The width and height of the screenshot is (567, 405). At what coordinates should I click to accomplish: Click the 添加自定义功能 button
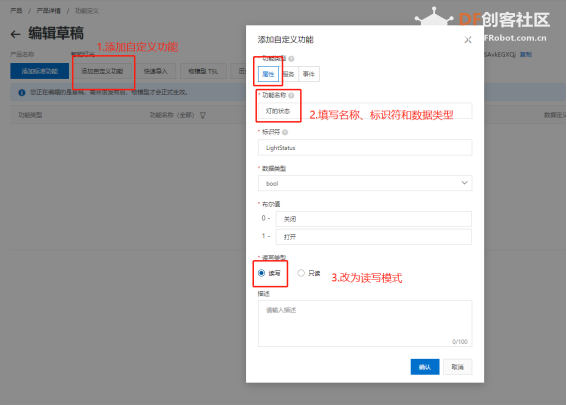102,71
